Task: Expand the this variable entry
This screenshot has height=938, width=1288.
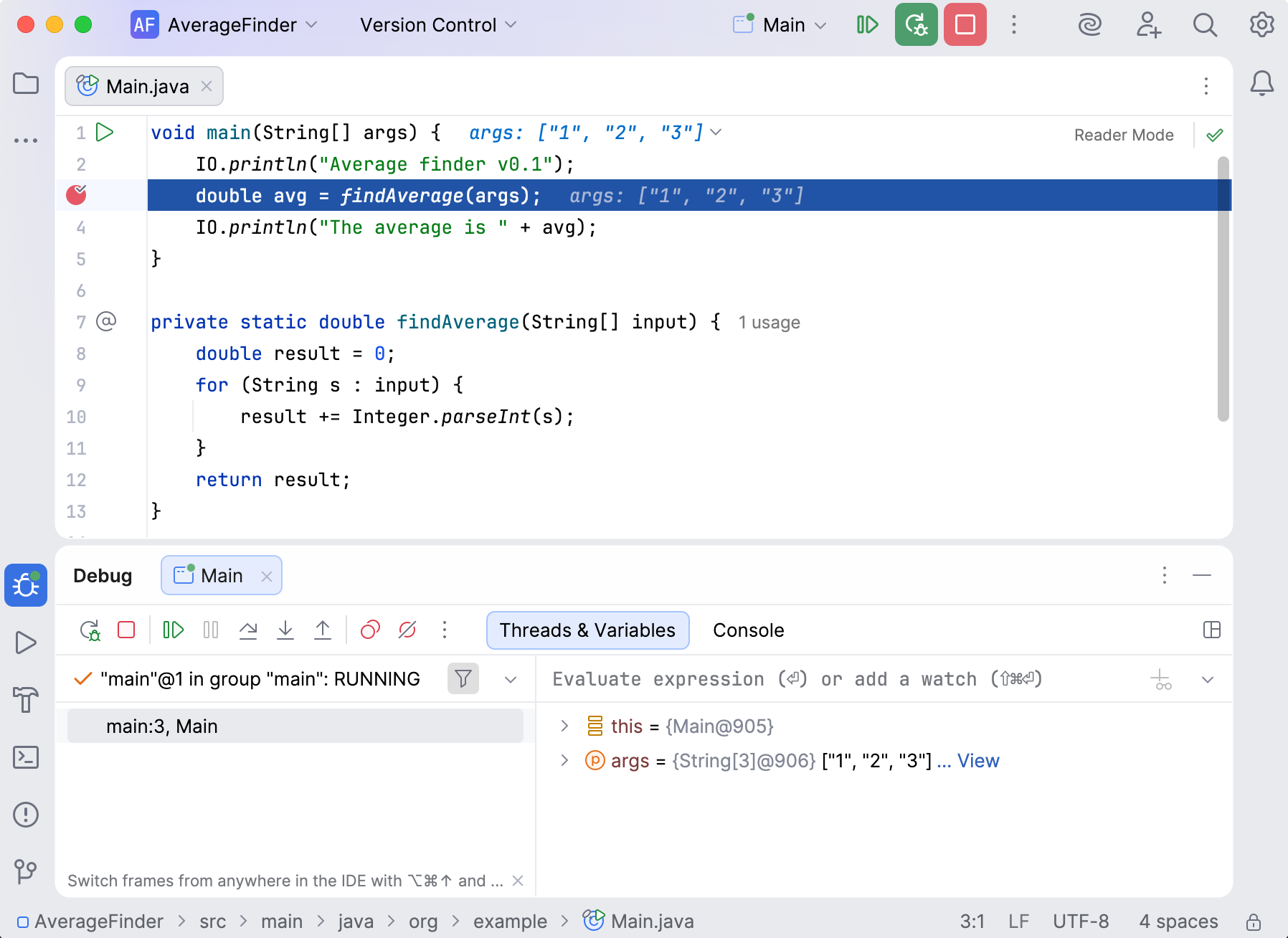Action: pyautogui.click(x=564, y=726)
